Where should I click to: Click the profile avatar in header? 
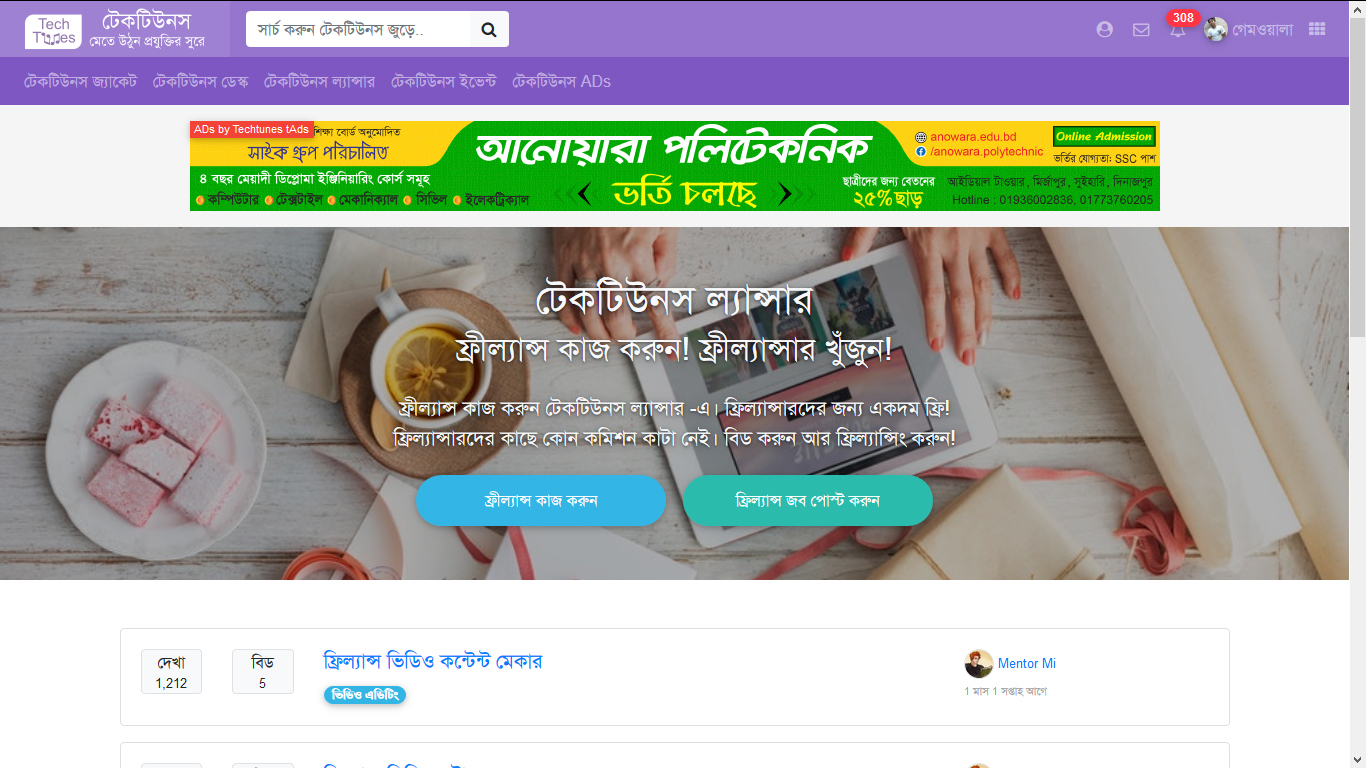pyautogui.click(x=1215, y=30)
